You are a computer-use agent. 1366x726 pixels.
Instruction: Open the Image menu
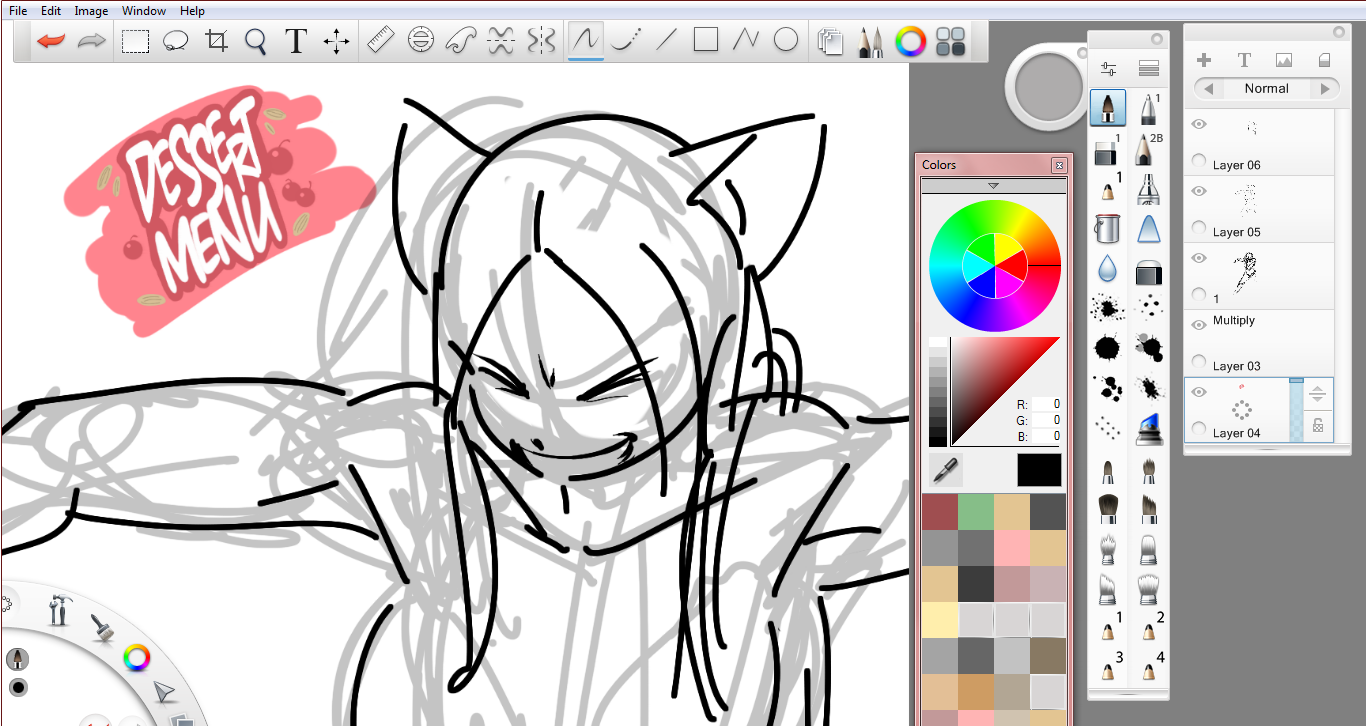click(x=91, y=11)
